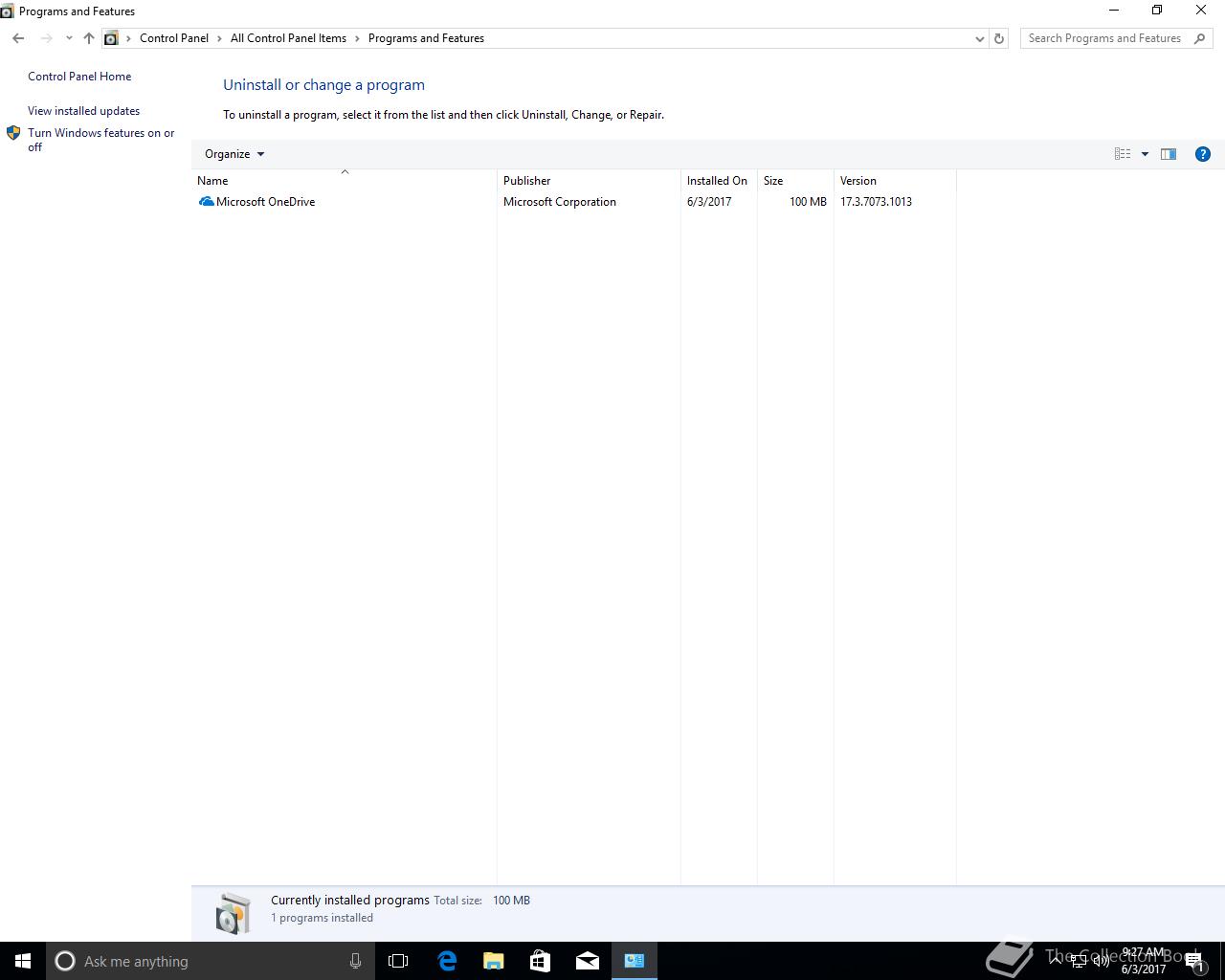This screenshot has width=1225, height=980.
Task: Click the Control Panel icon in the address bar
Action: coord(111,38)
